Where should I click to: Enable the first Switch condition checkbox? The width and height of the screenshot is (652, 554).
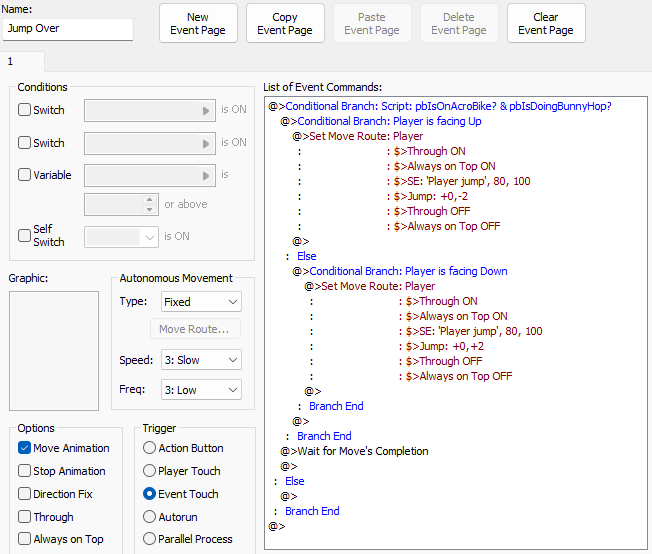pyautogui.click(x=25, y=110)
